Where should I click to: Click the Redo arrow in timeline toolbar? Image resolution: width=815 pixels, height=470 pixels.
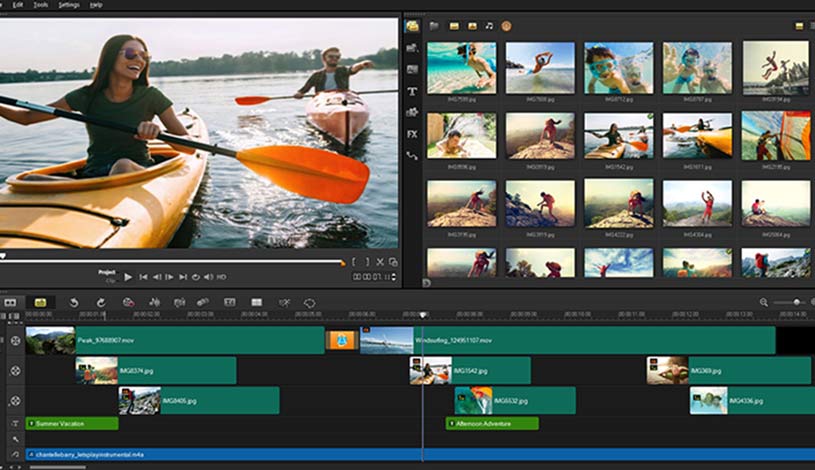[101, 302]
